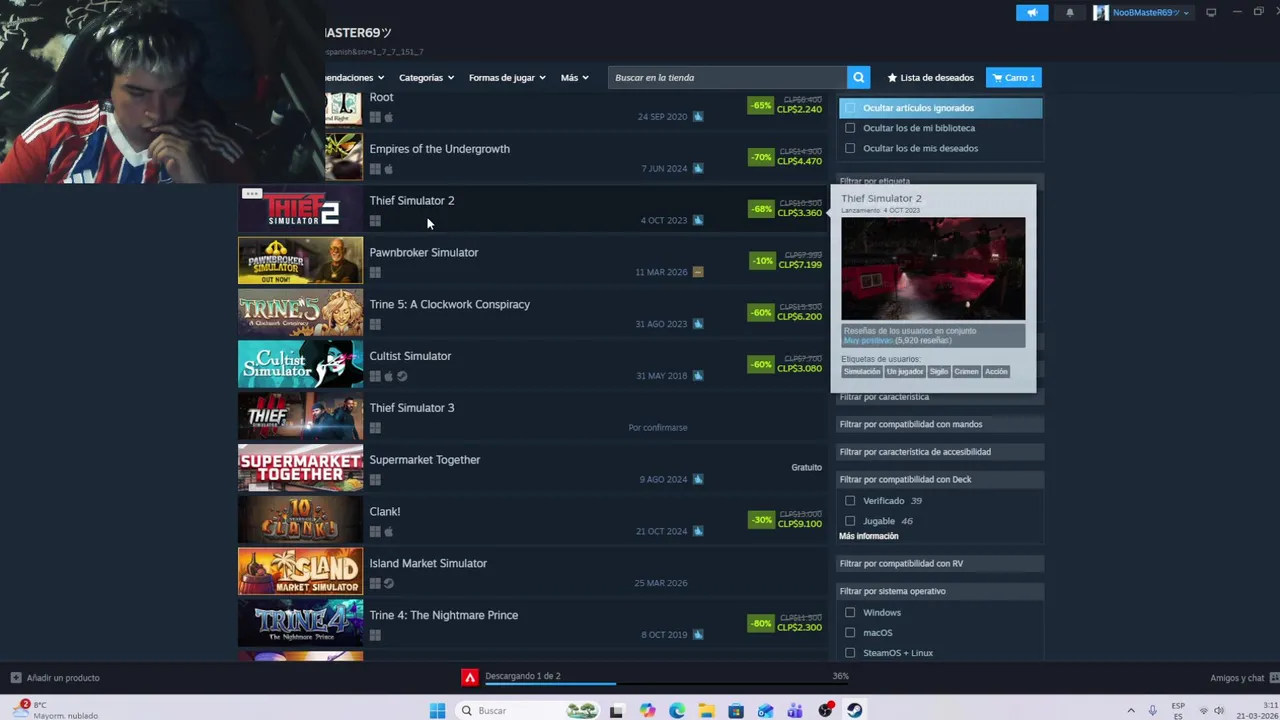Click the Steam icon in taskbar
1280x720 pixels.
pos(855,711)
